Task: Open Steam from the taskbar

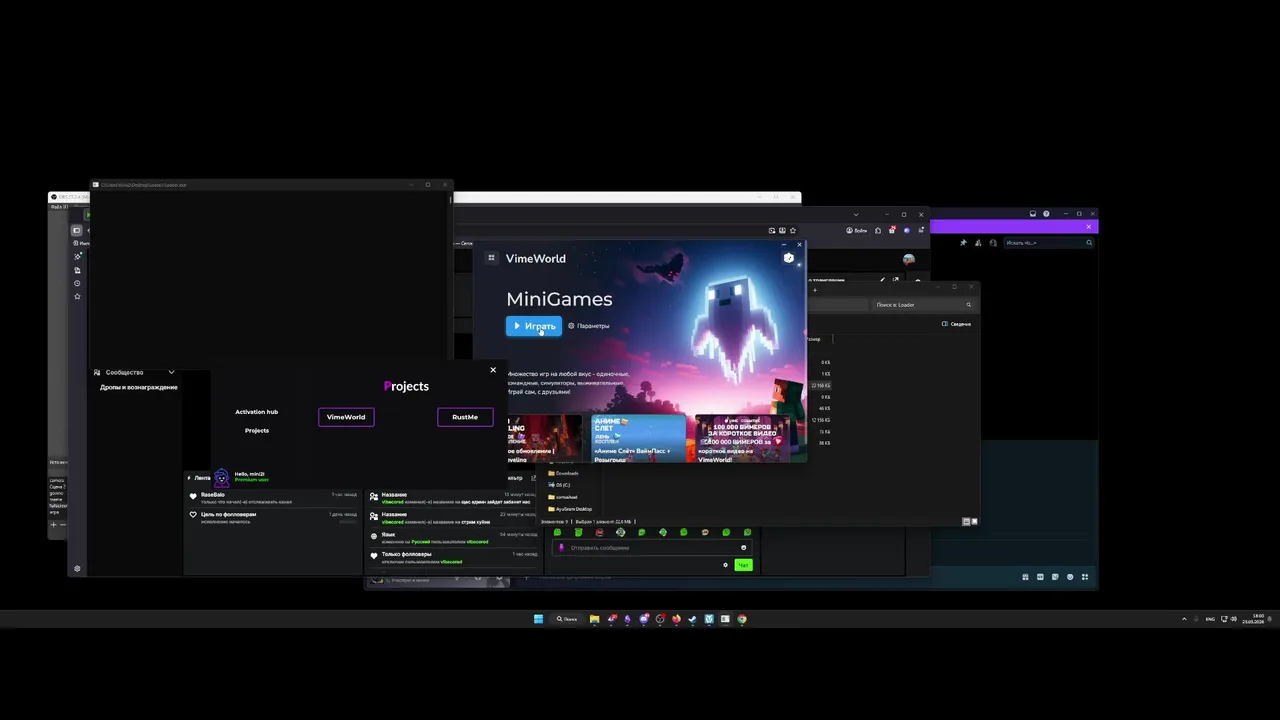Action: [692, 619]
